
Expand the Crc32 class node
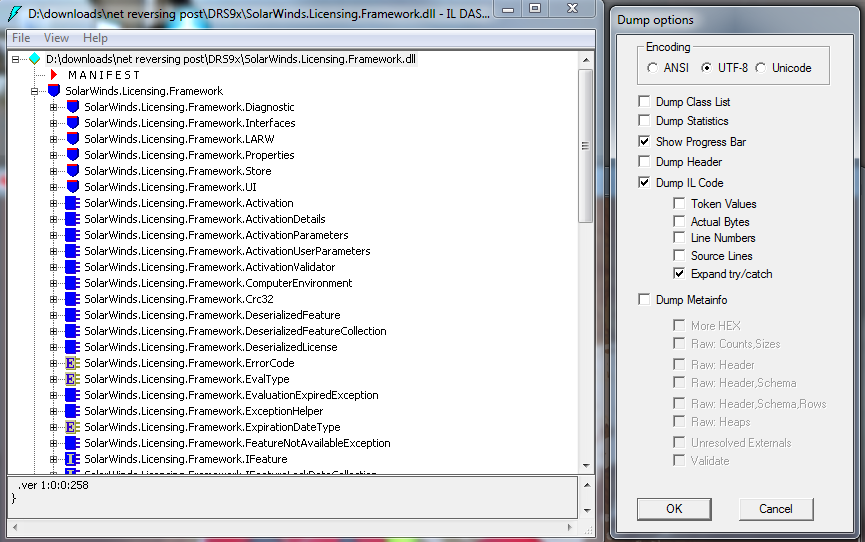click(54, 299)
